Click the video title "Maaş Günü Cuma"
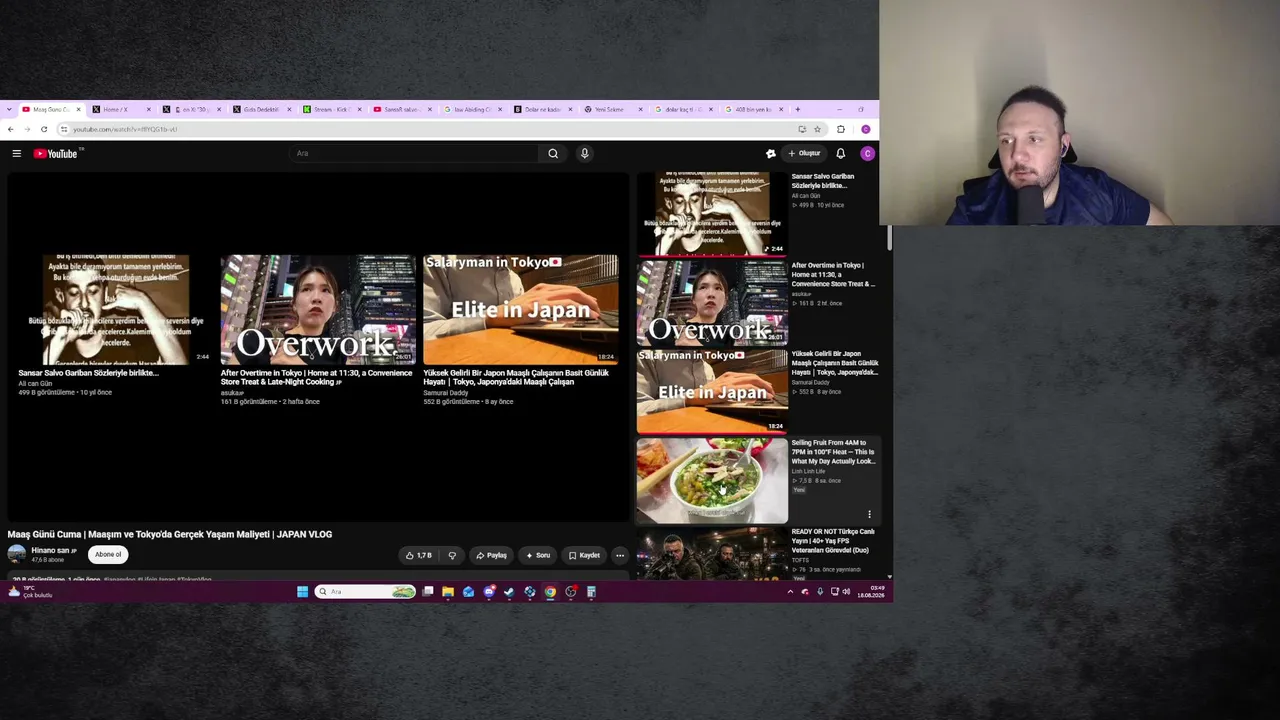 click(170, 534)
